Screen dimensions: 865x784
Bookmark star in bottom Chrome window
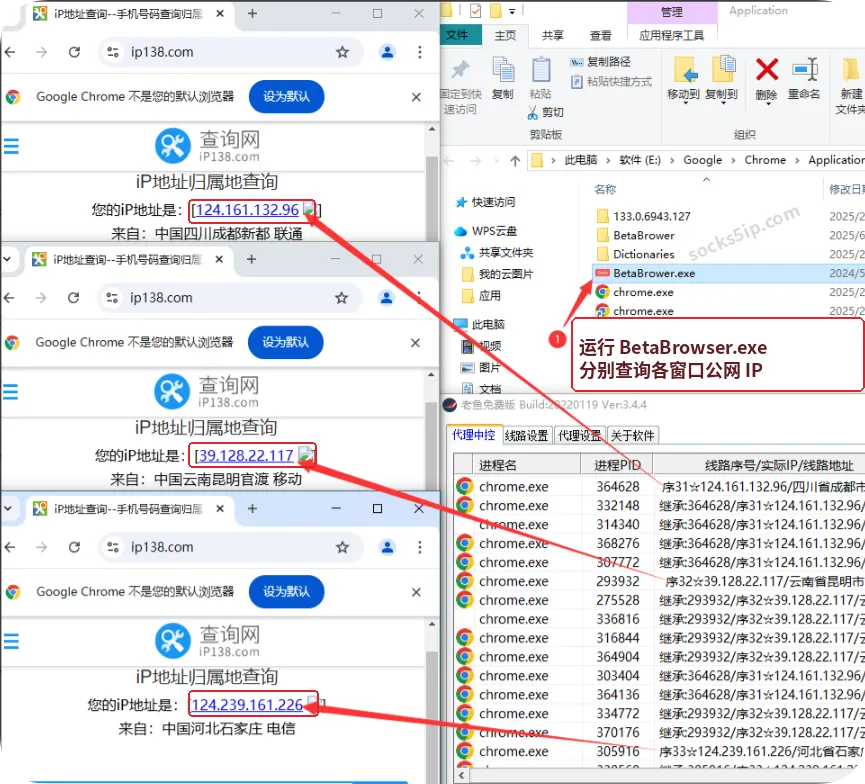343,547
